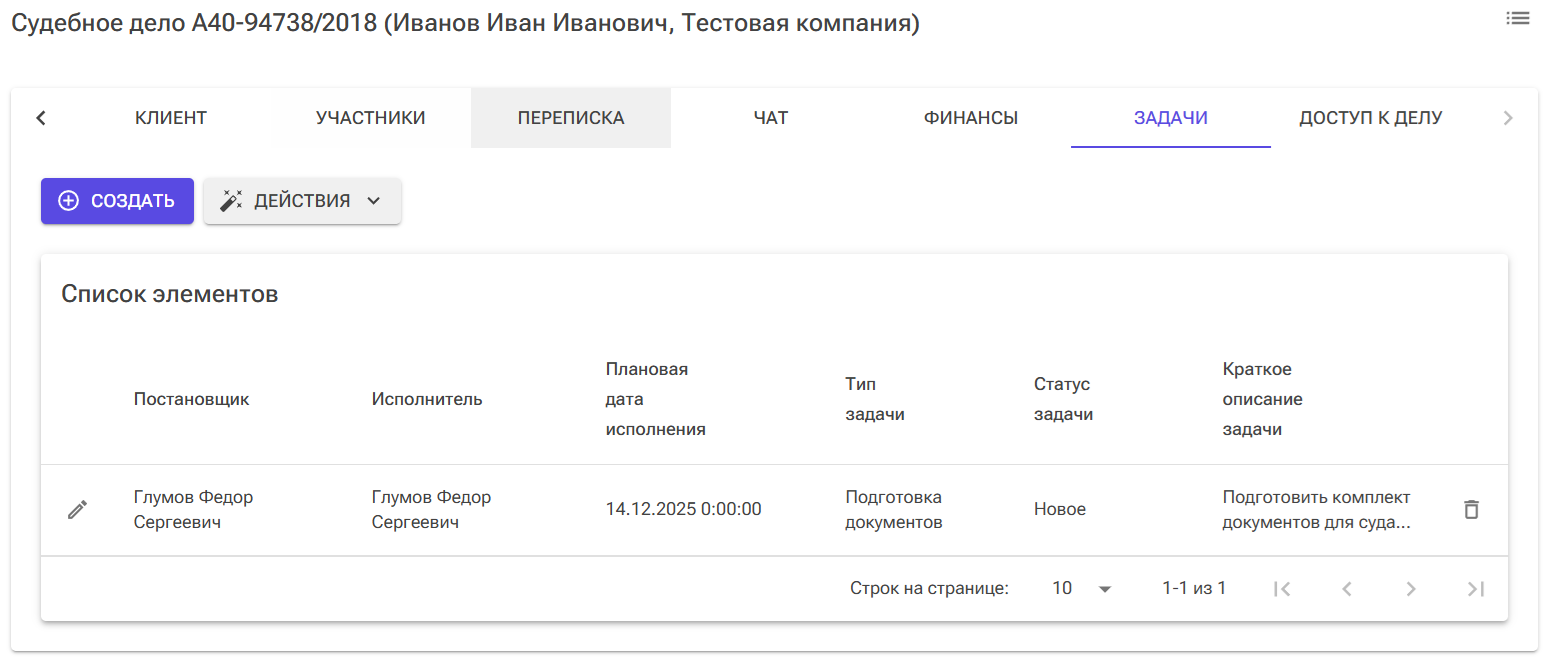Viewport: 1549px width, 658px height.
Task: Click the plus icon inside СОЗДАТЬ button
Action: coord(68,200)
